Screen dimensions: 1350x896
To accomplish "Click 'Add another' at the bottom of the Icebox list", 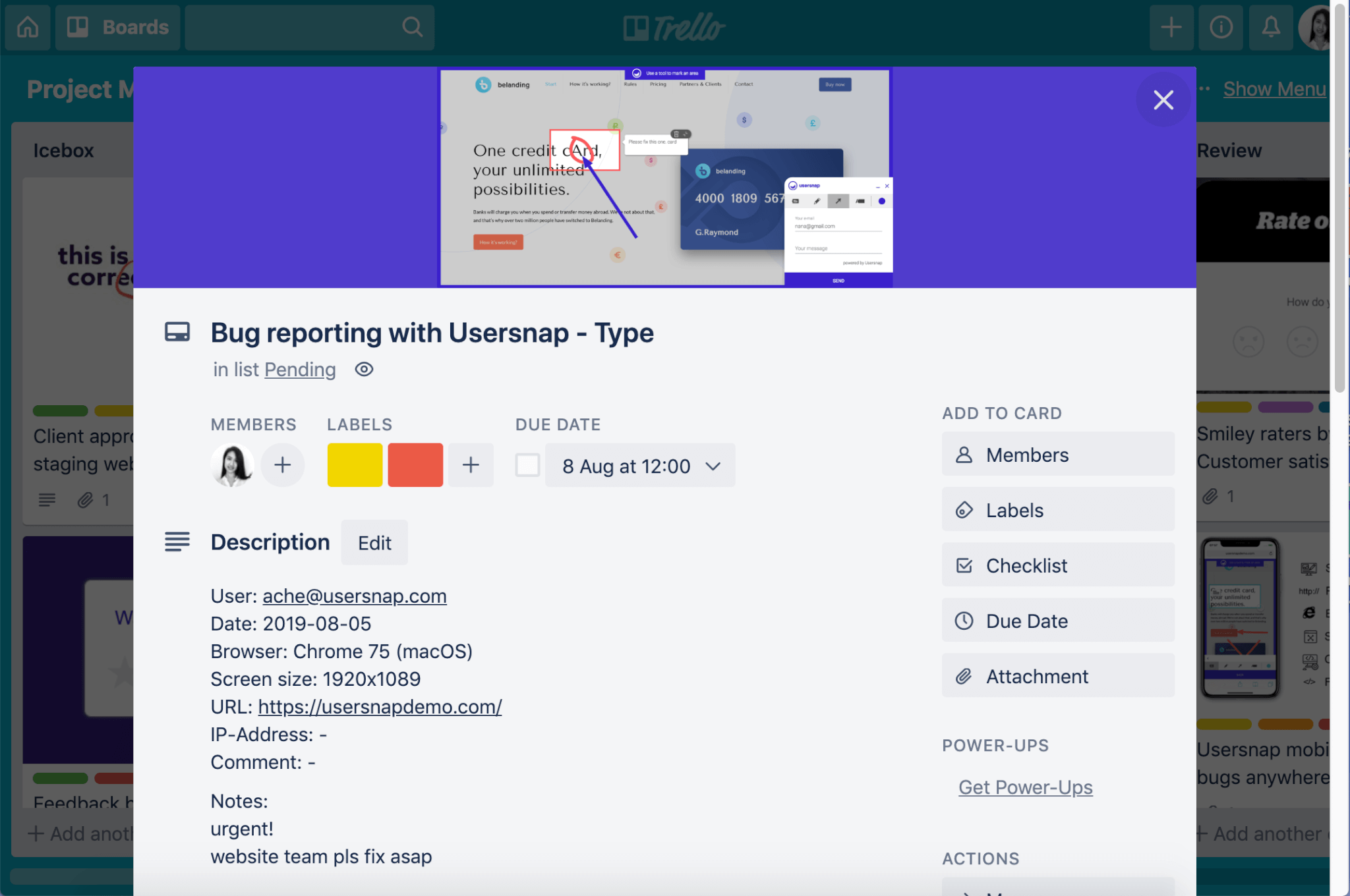I will (80, 833).
